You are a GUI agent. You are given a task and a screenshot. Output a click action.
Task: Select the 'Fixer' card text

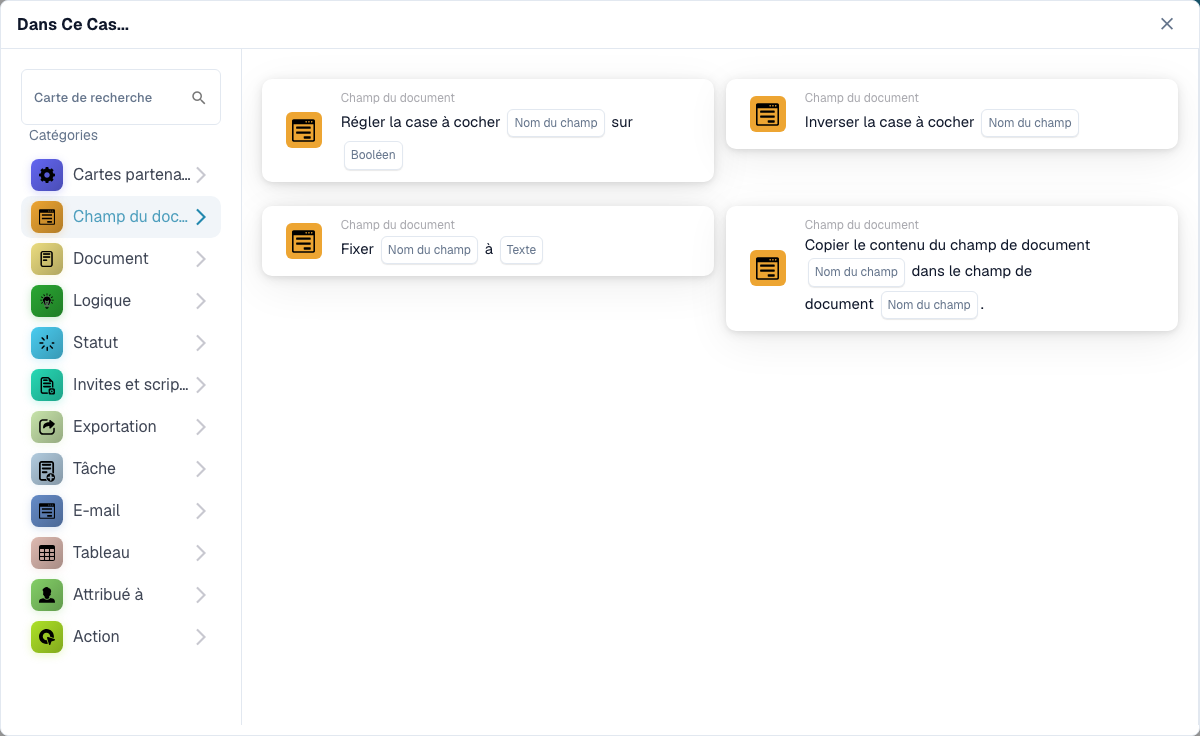click(357, 249)
